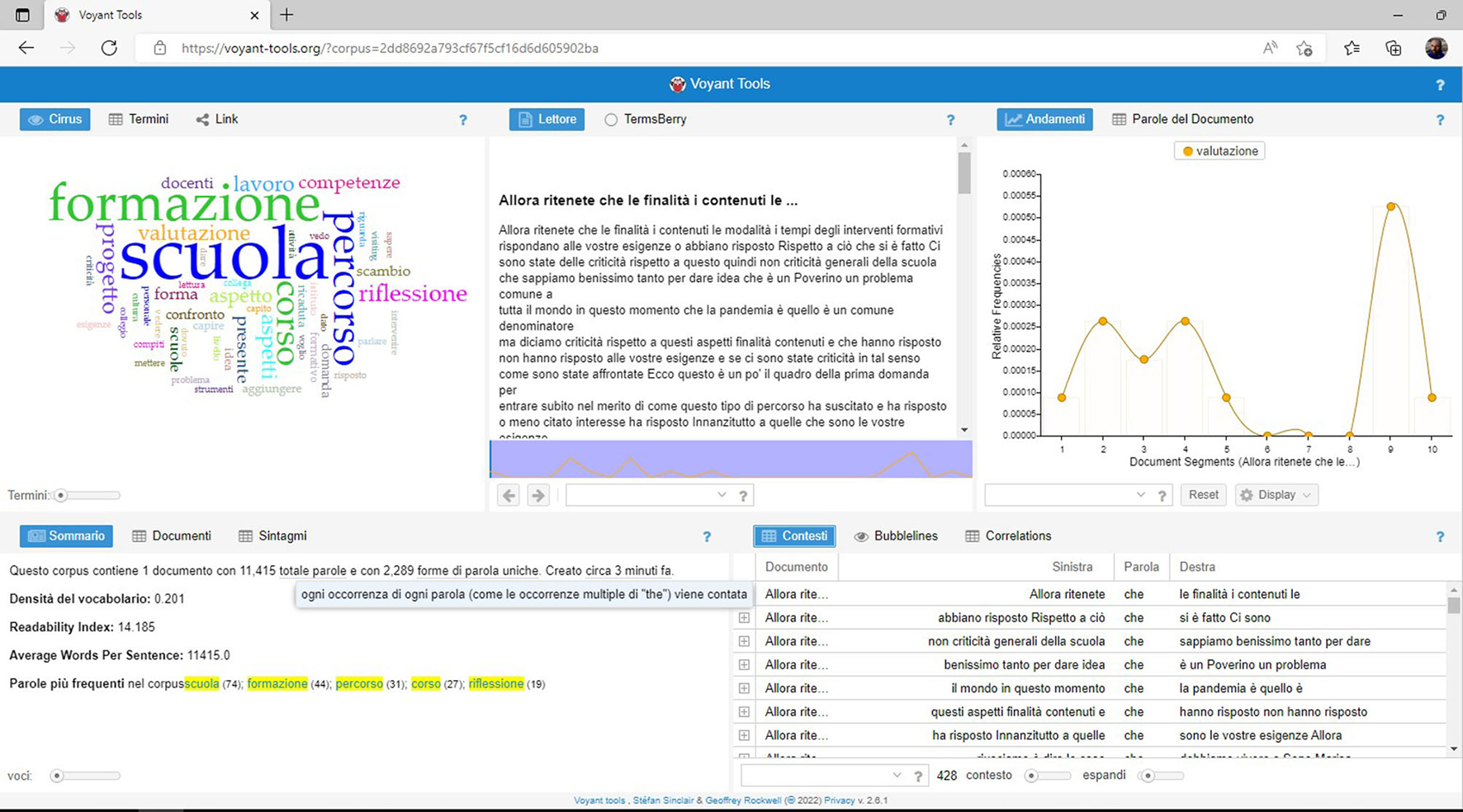Open help for Cirrus panel
The height and width of the screenshot is (812, 1463).
tap(463, 120)
